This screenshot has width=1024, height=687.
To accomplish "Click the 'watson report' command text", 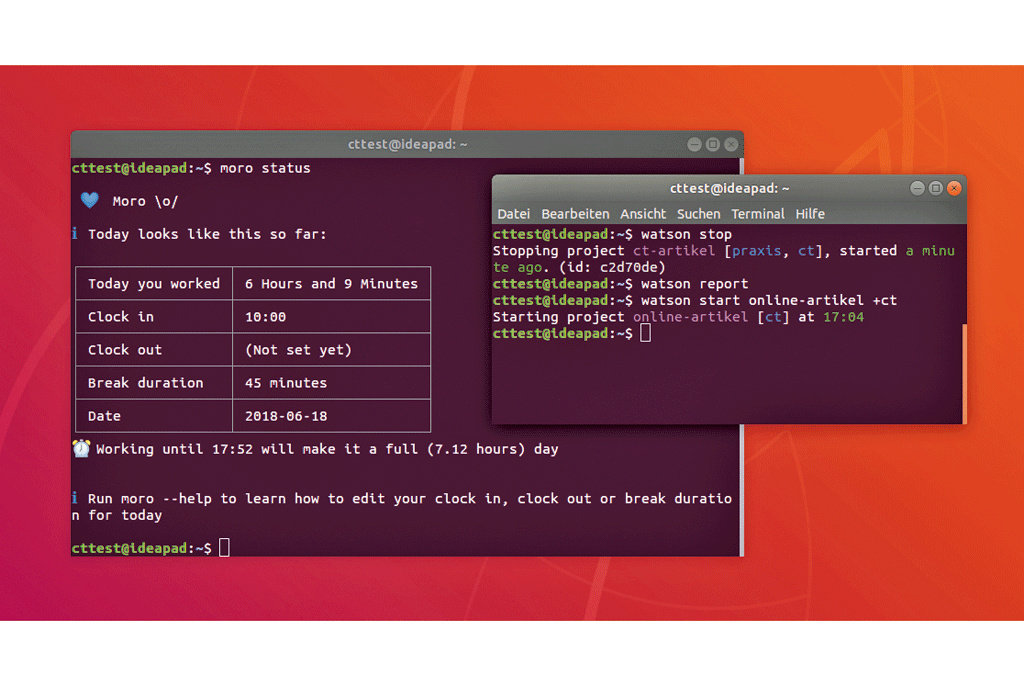I will point(694,283).
